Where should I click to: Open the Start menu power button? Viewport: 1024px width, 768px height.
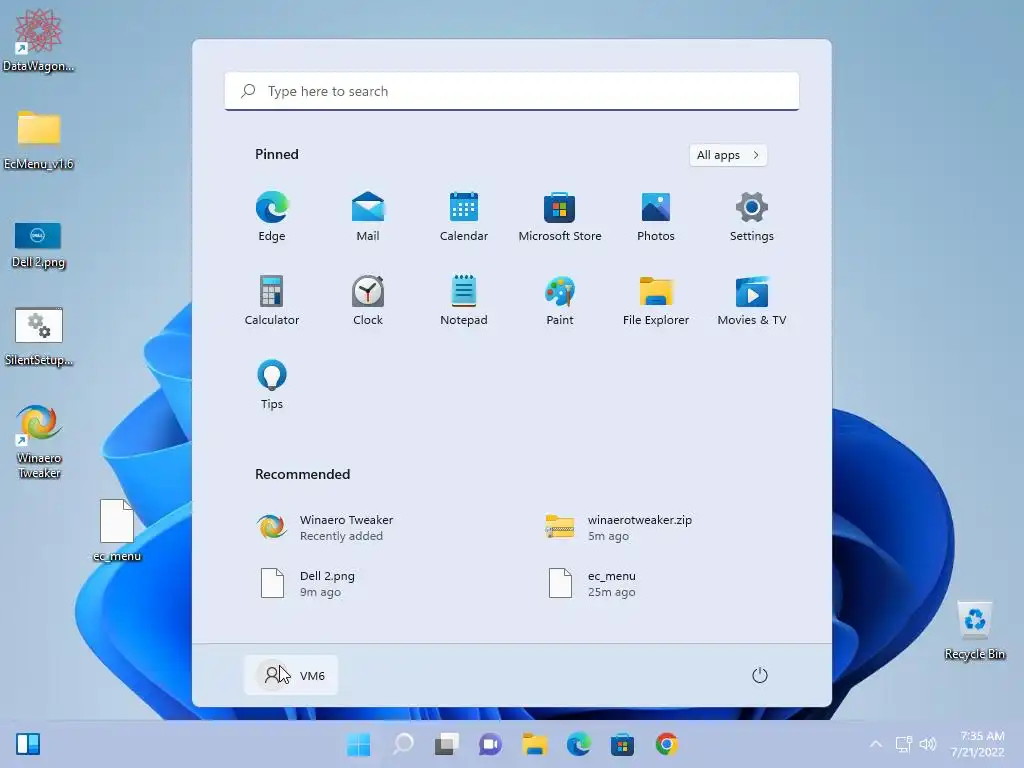[x=760, y=675]
